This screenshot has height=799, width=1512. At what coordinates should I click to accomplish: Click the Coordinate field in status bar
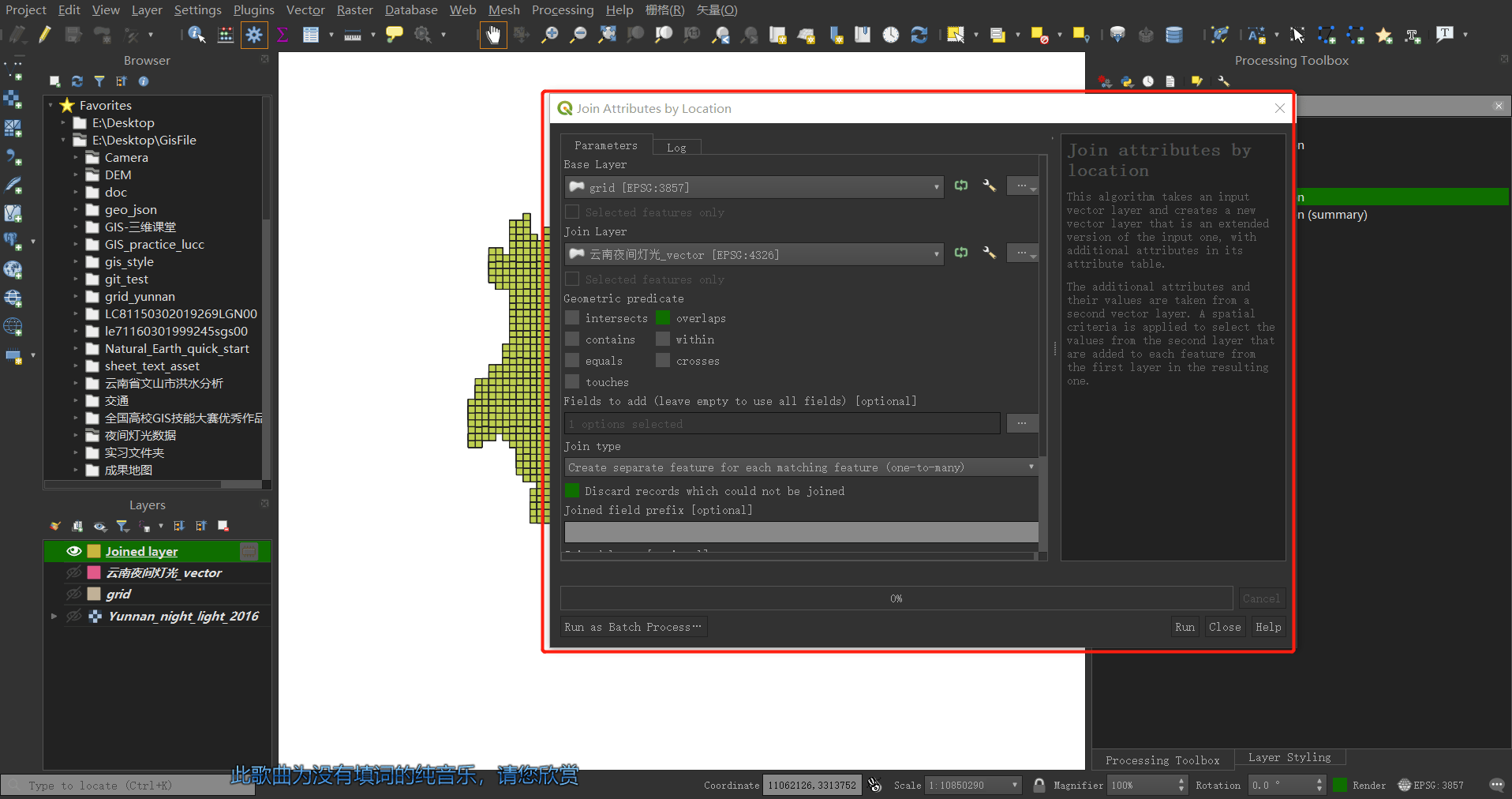[x=810, y=785]
